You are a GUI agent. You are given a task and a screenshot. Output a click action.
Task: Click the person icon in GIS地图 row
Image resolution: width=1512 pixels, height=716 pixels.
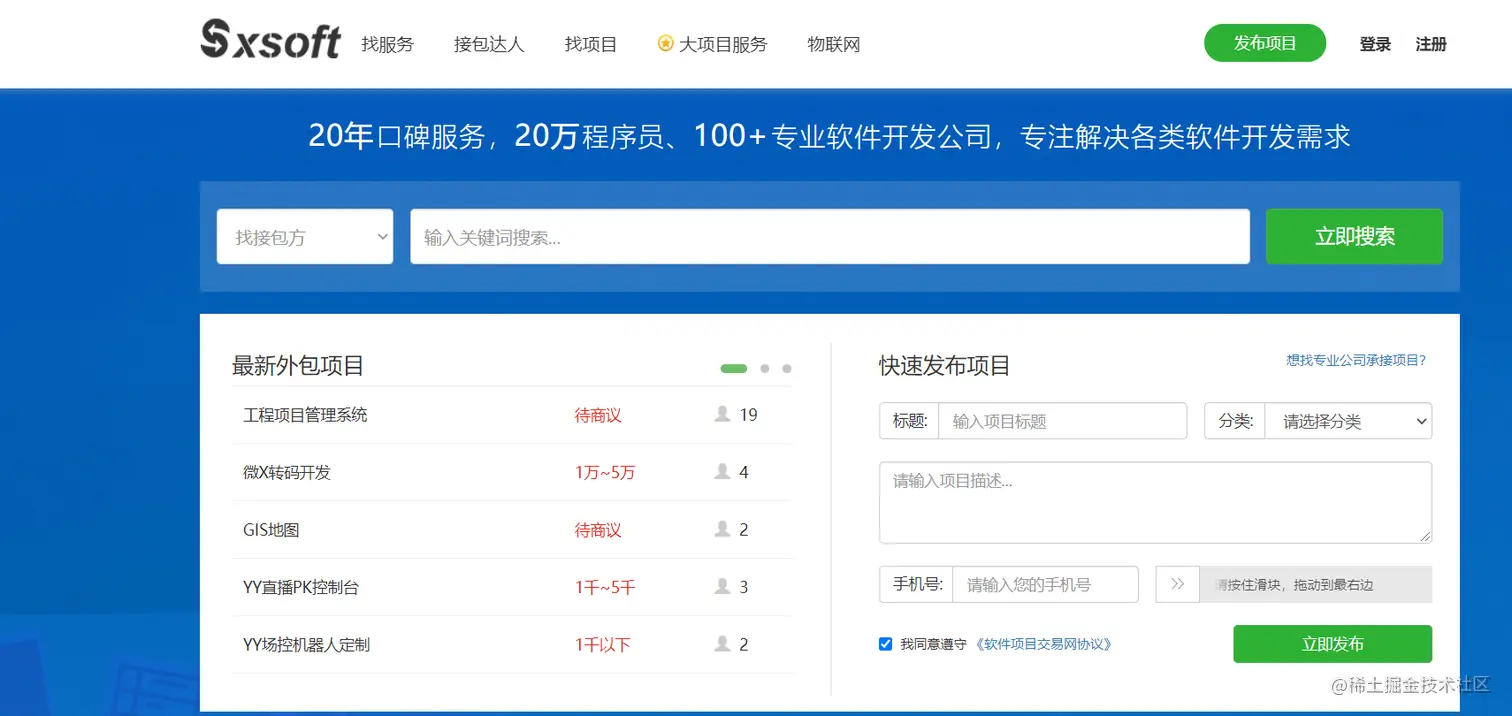tap(722, 529)
